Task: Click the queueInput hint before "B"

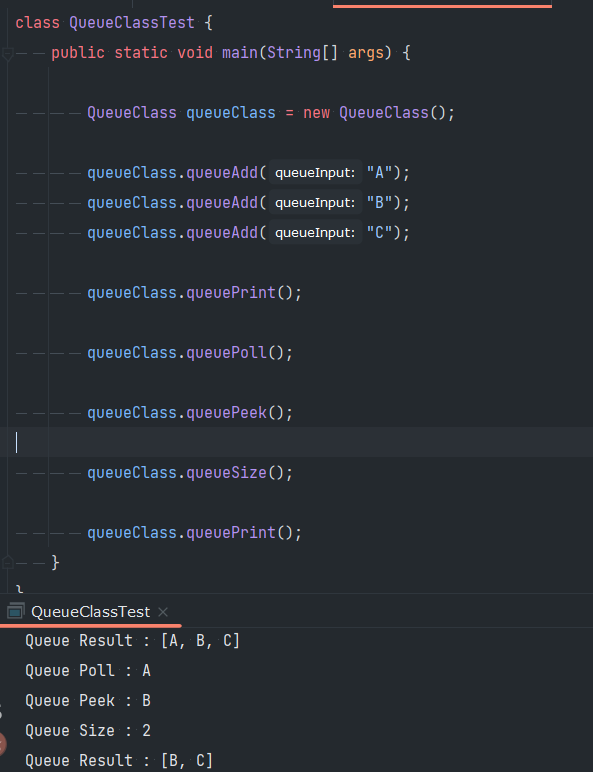Action: [315, 203]
